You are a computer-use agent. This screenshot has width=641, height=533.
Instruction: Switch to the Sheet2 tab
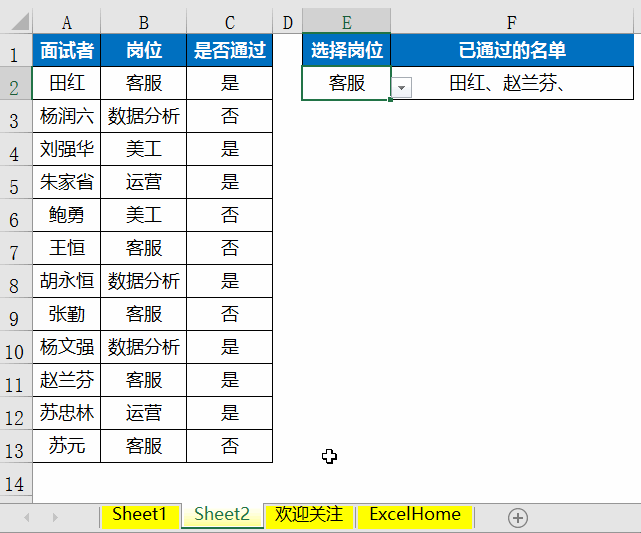coord(222,515)
